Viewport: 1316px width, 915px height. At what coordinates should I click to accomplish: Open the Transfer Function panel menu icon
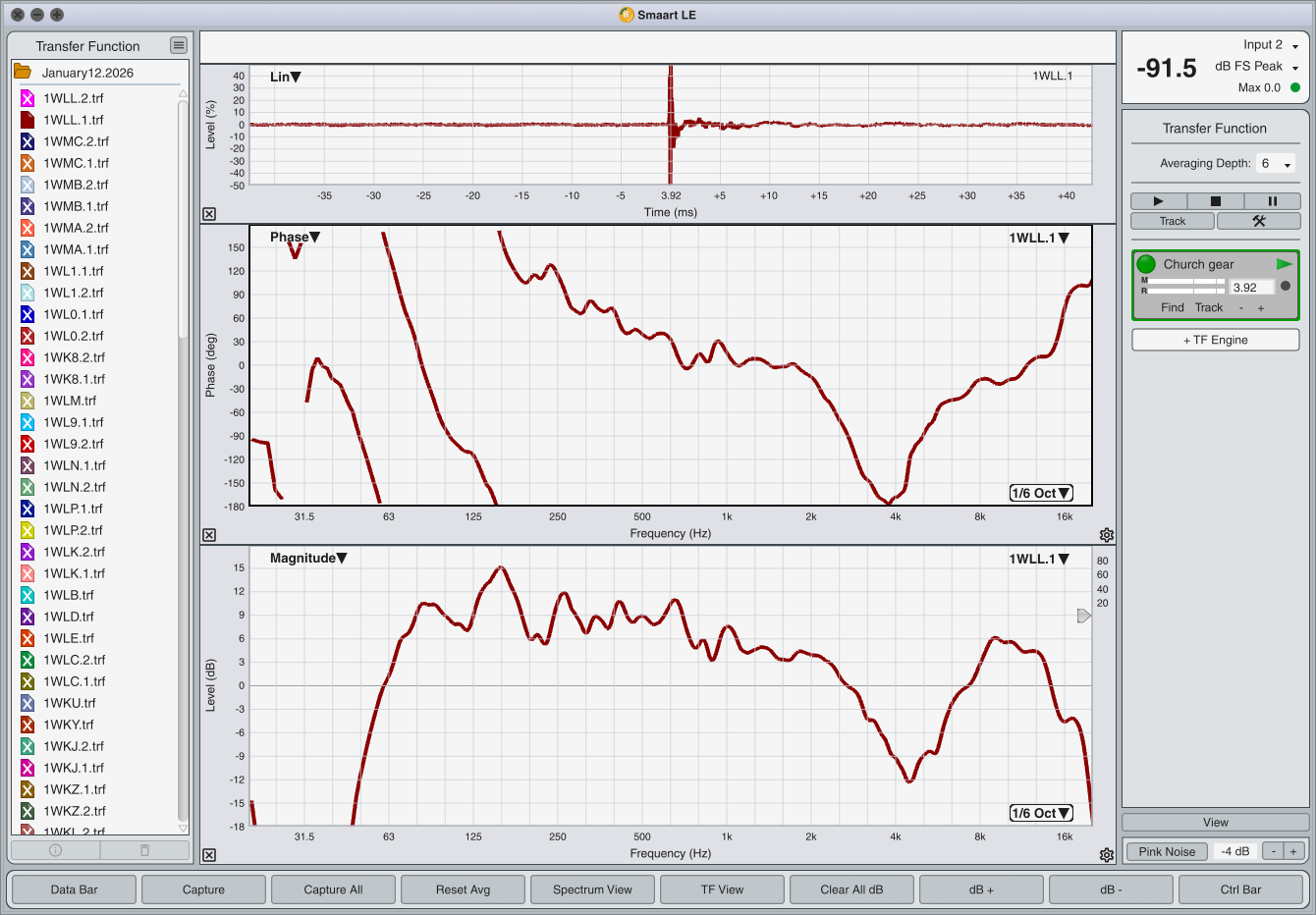pyautogui.click(x=178, y=45)
